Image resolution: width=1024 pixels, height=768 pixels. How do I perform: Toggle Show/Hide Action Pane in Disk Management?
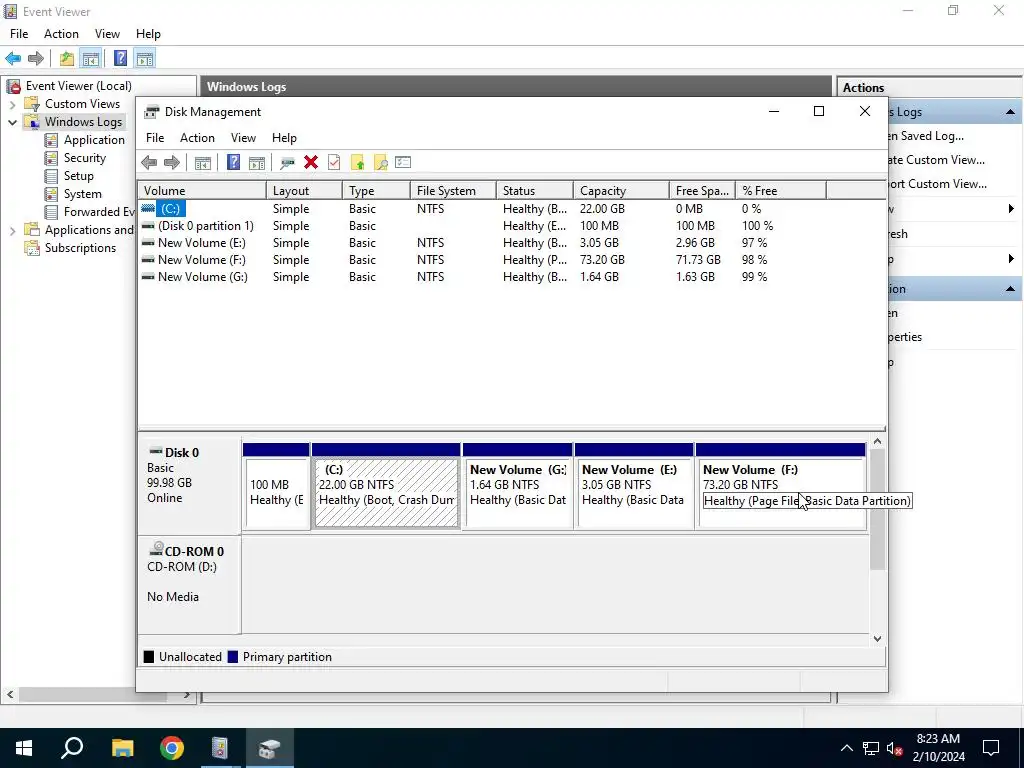(257, 163)
